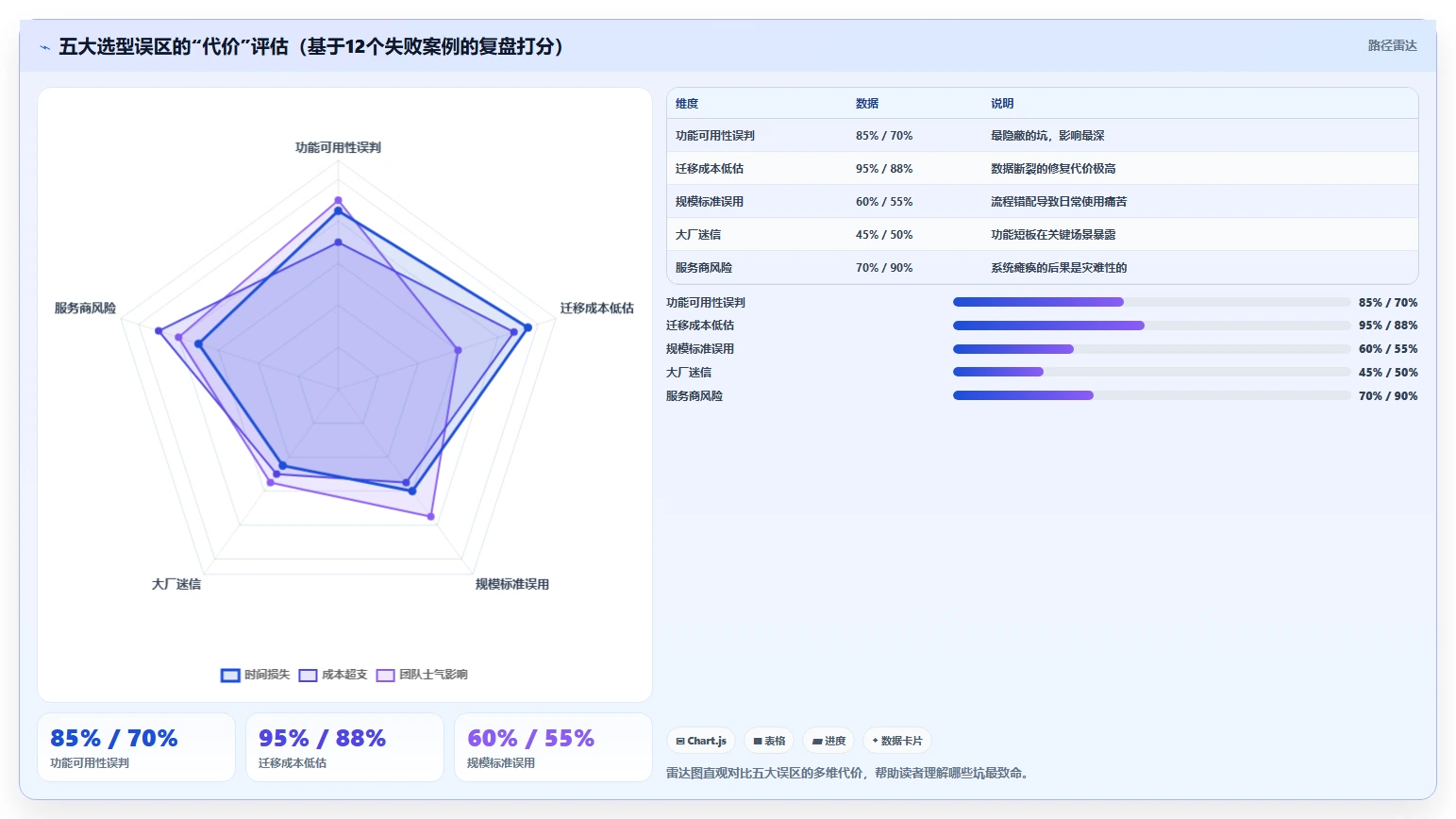Click the 迁移成本低估 progress bar

[x=1151, y=326]
